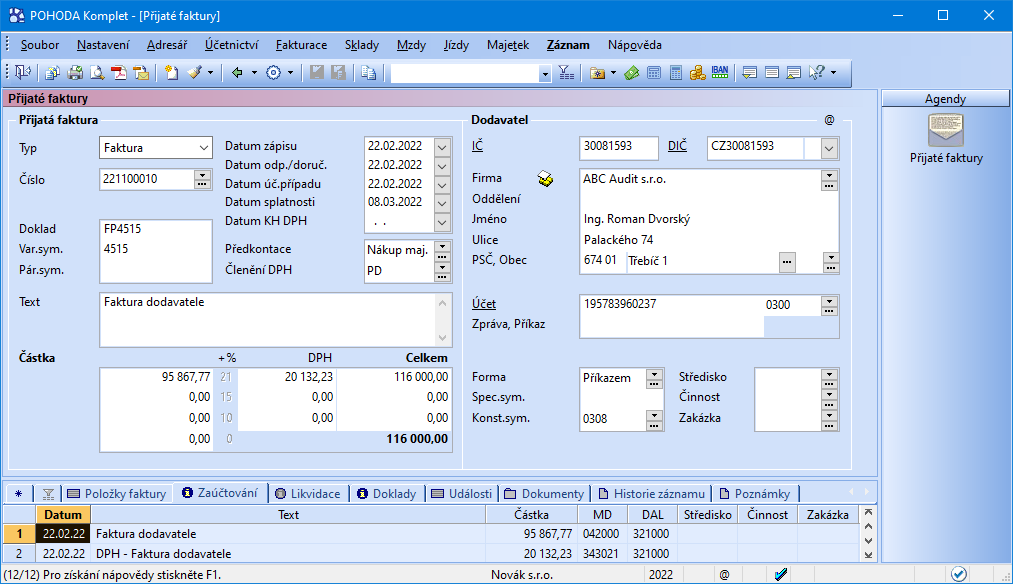The image size is (1013, 584).
Task: Click the panel with down arrow icon
Action: [749, 73]
